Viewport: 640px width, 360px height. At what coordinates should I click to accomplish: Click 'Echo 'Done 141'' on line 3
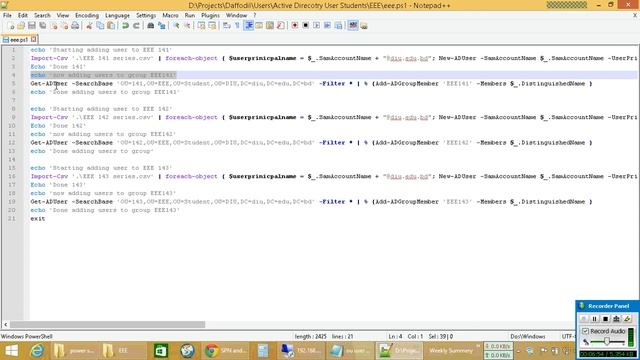58,67
